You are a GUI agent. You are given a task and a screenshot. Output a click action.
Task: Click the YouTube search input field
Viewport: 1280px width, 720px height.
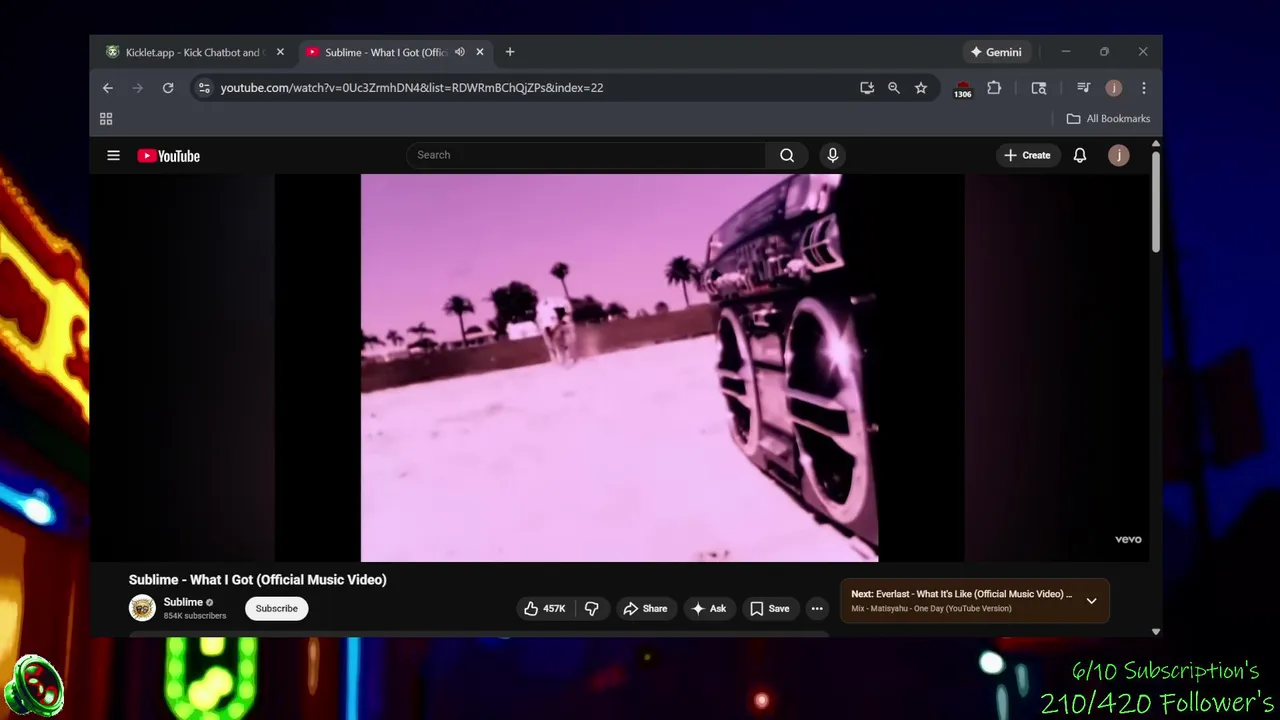(586, 155)
